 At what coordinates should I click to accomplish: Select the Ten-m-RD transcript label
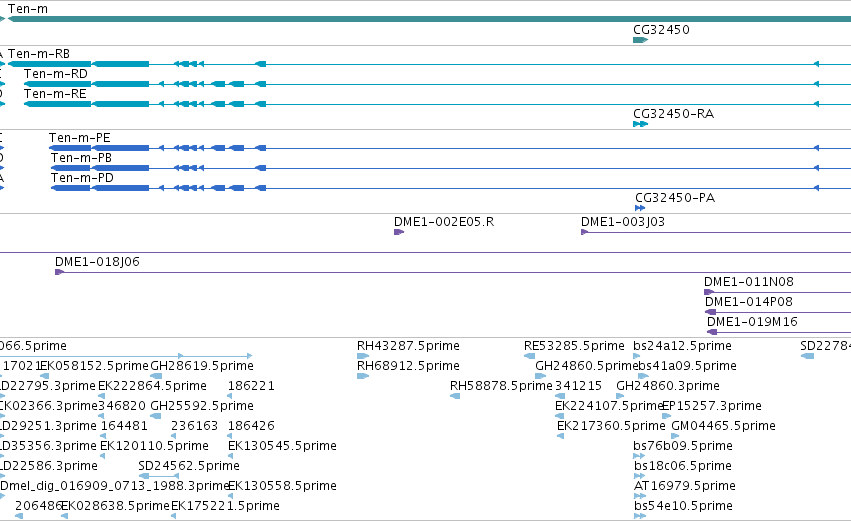pos(55,74)
